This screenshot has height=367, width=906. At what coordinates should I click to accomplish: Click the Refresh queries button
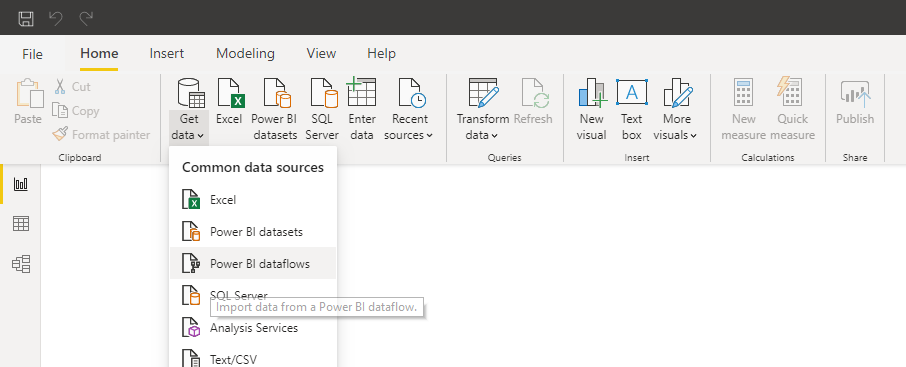pos(533,102)
